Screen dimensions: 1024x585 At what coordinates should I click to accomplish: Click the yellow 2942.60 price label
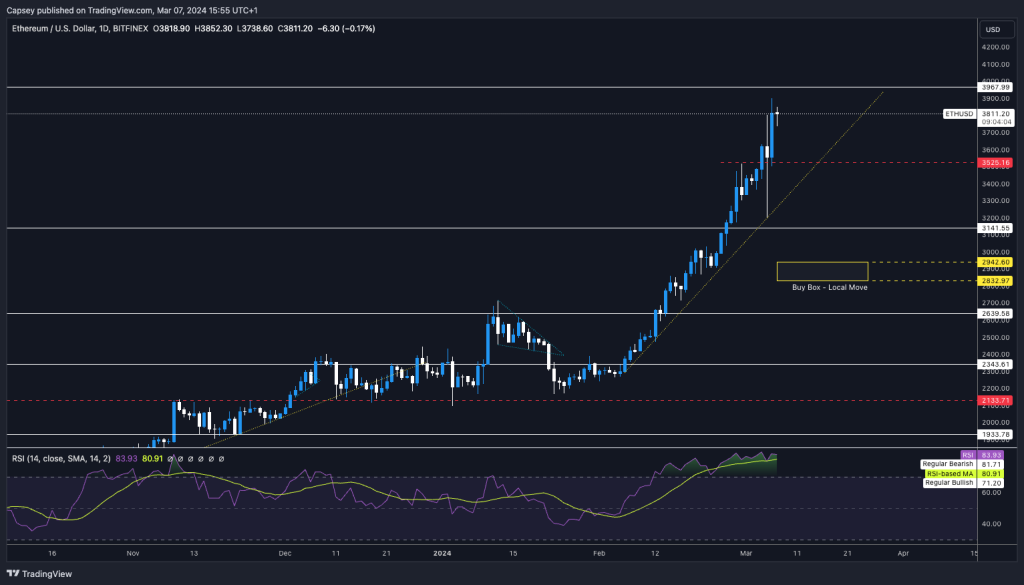pos(993,262)
